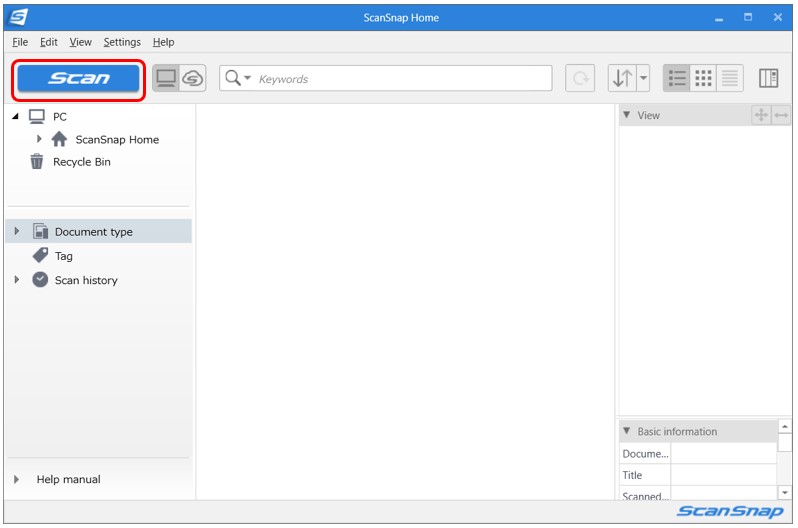The height and width of the screenshot is (528, 798).
Task: Click the Document type icon
Action: (x=41, y=231)
